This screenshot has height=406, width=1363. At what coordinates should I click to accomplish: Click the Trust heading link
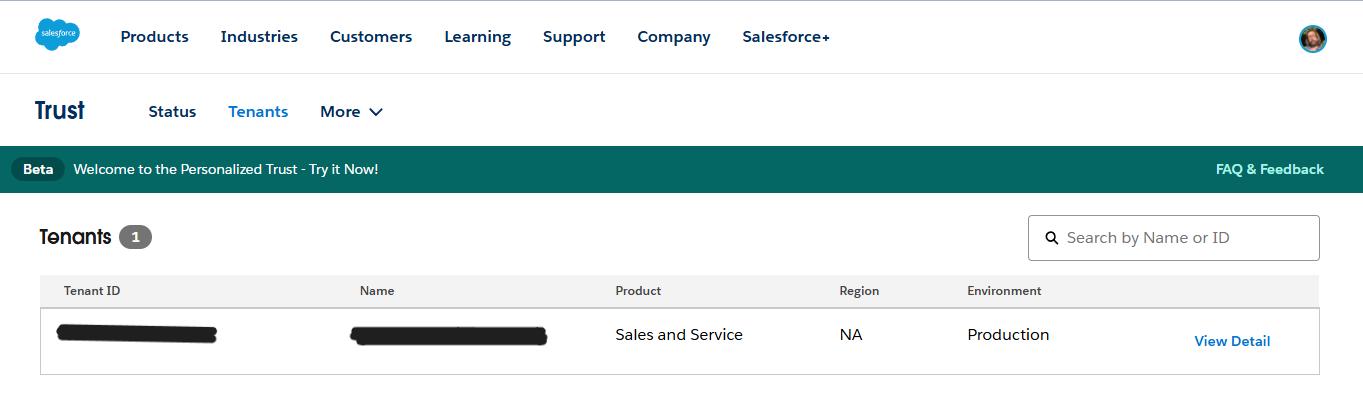60,111
